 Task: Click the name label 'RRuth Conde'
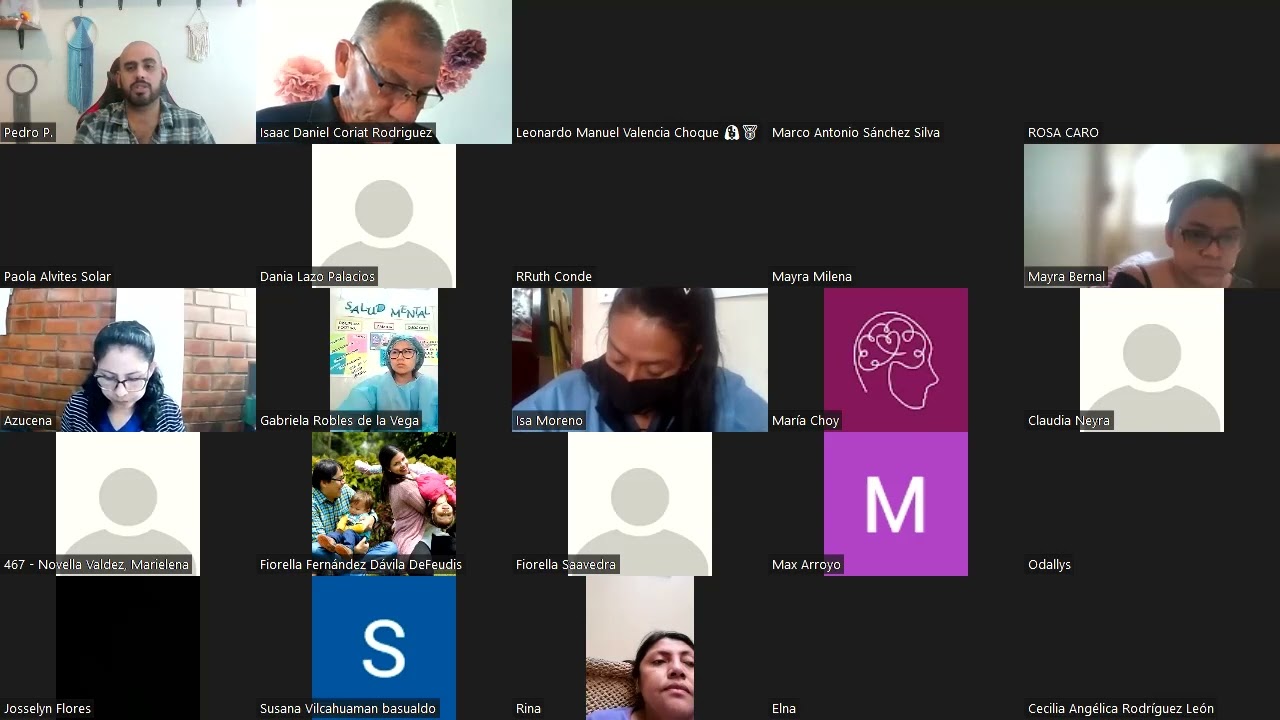[554, 276]
